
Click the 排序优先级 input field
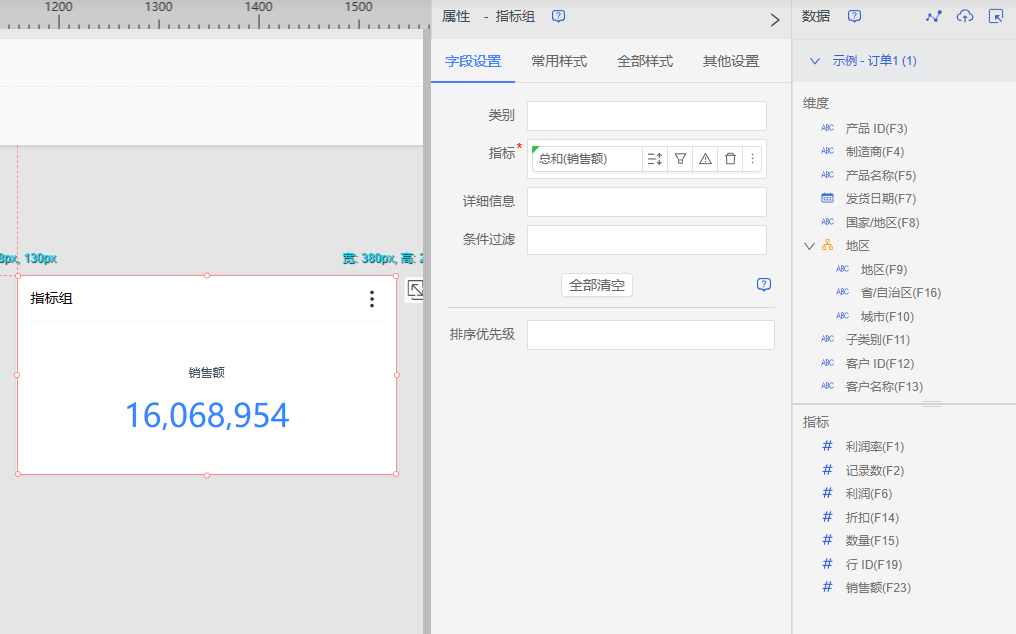650,335
